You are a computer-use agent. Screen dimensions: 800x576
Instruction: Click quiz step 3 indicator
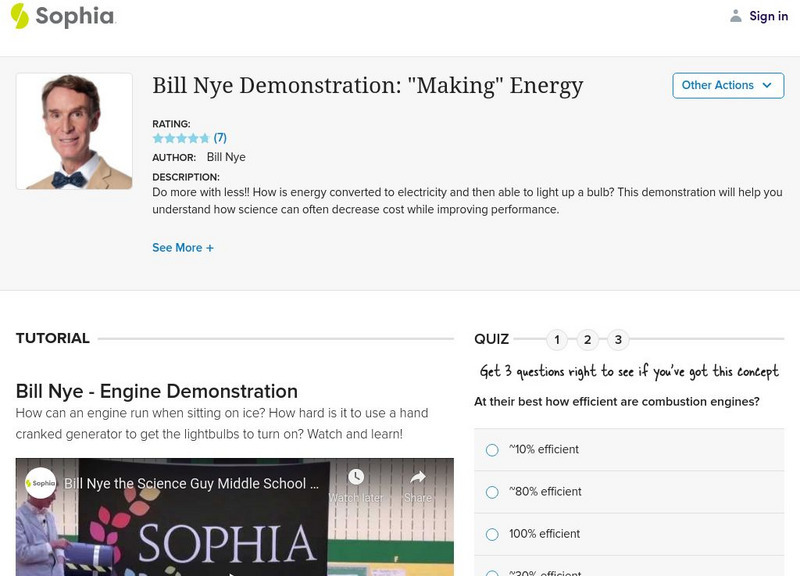click(618, 340)
